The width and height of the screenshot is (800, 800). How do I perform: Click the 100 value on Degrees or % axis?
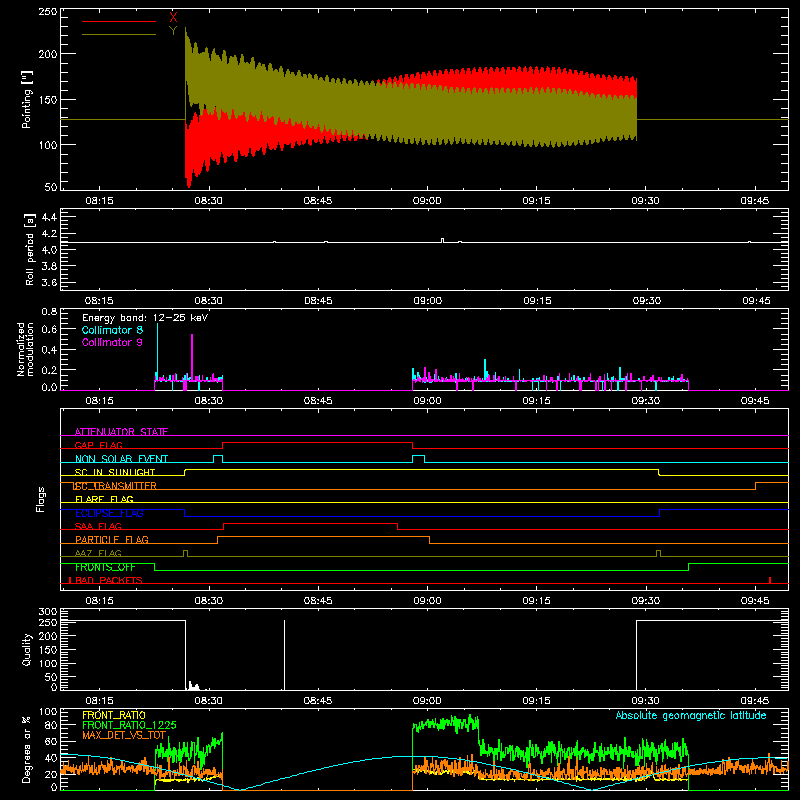click(48, 712)
